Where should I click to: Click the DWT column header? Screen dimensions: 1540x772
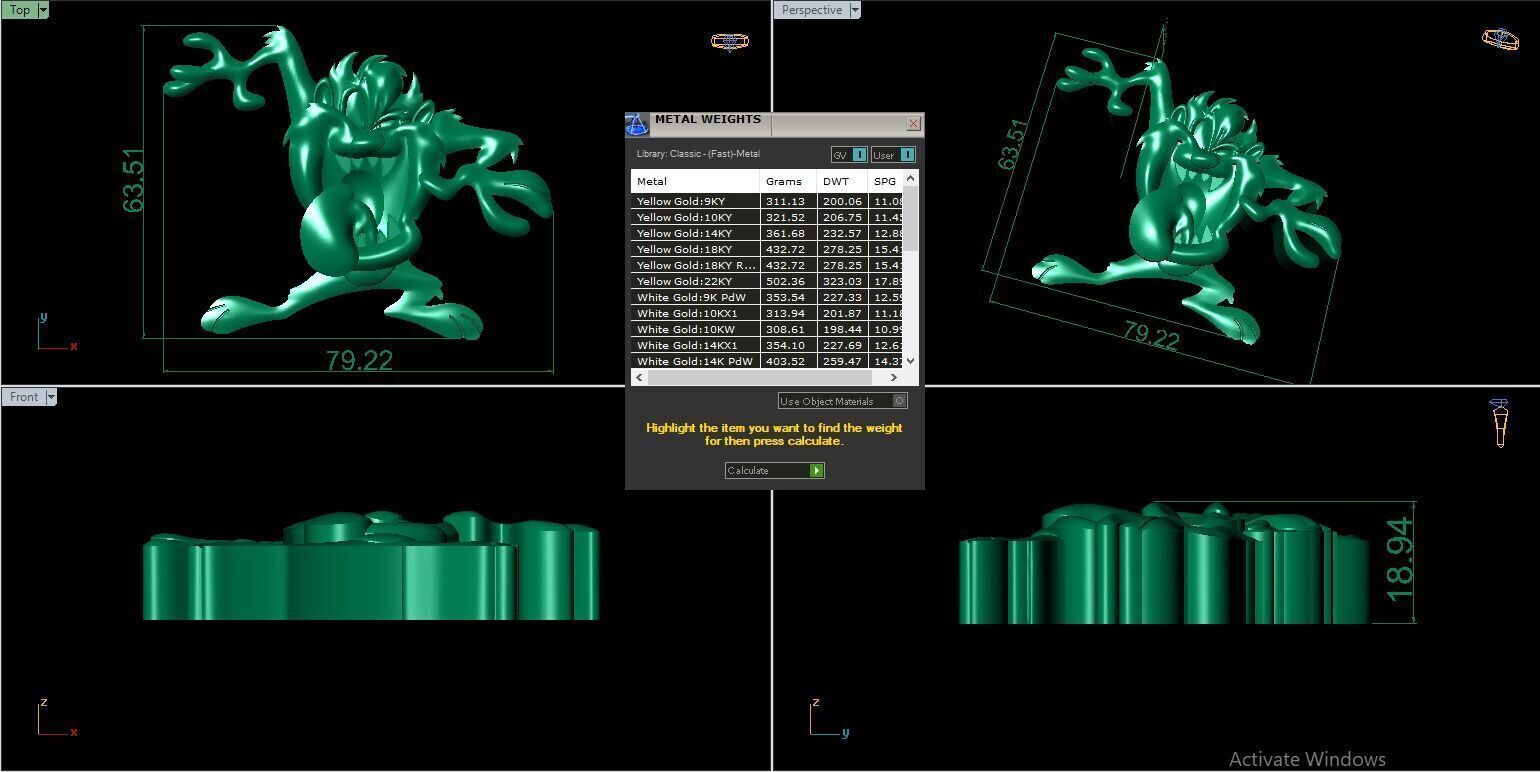coord(842,181)
